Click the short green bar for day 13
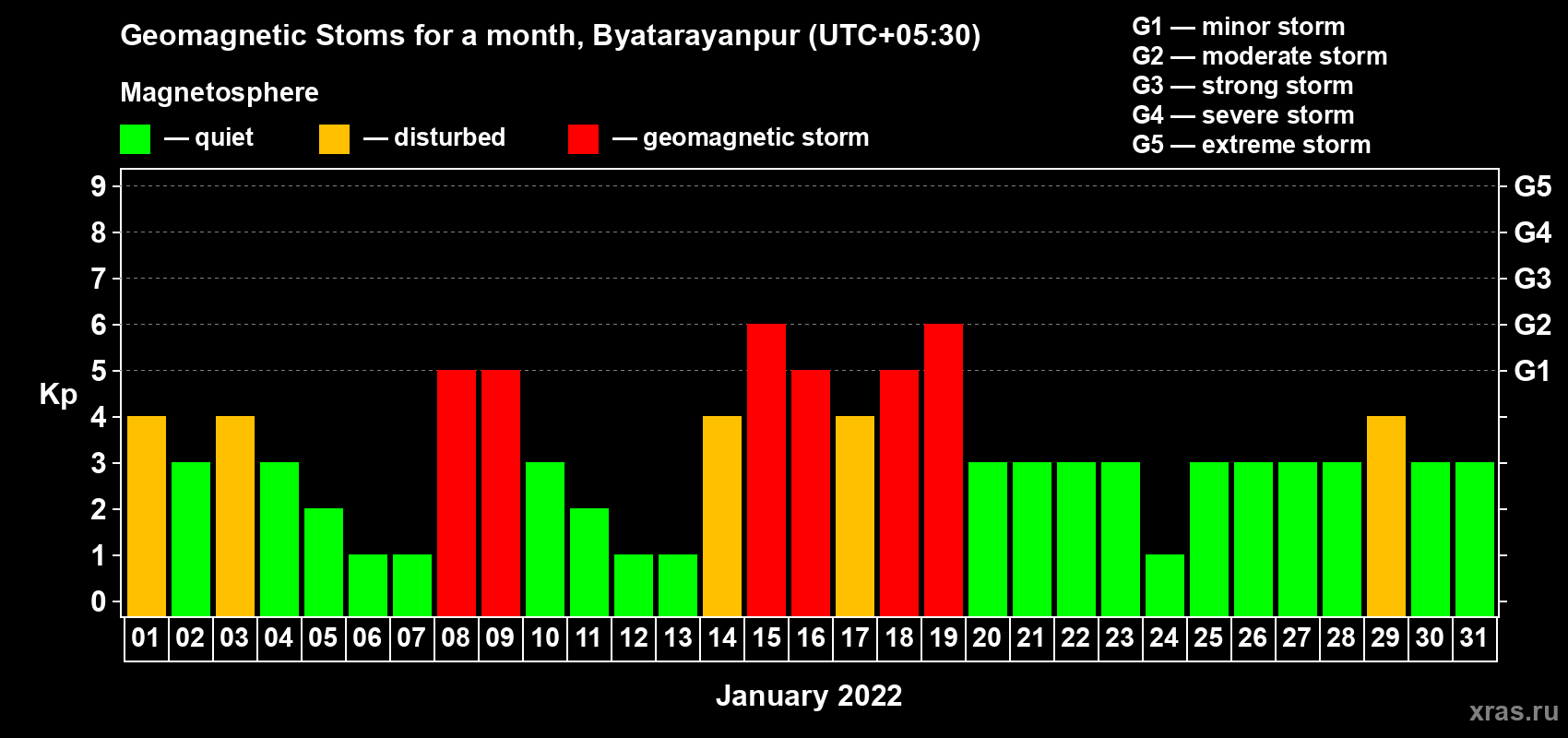Image resolution: width=1568 pixels, height=738 pixels. tap(678, 586)
